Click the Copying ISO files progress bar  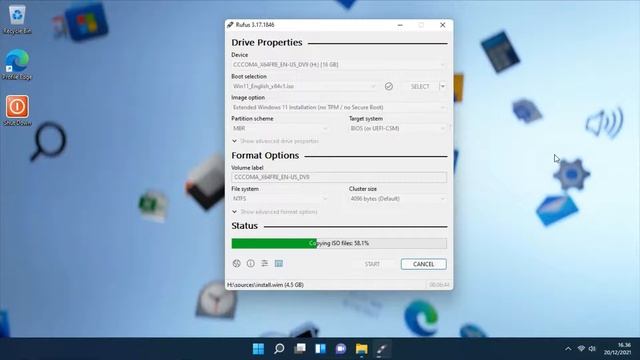339,243
